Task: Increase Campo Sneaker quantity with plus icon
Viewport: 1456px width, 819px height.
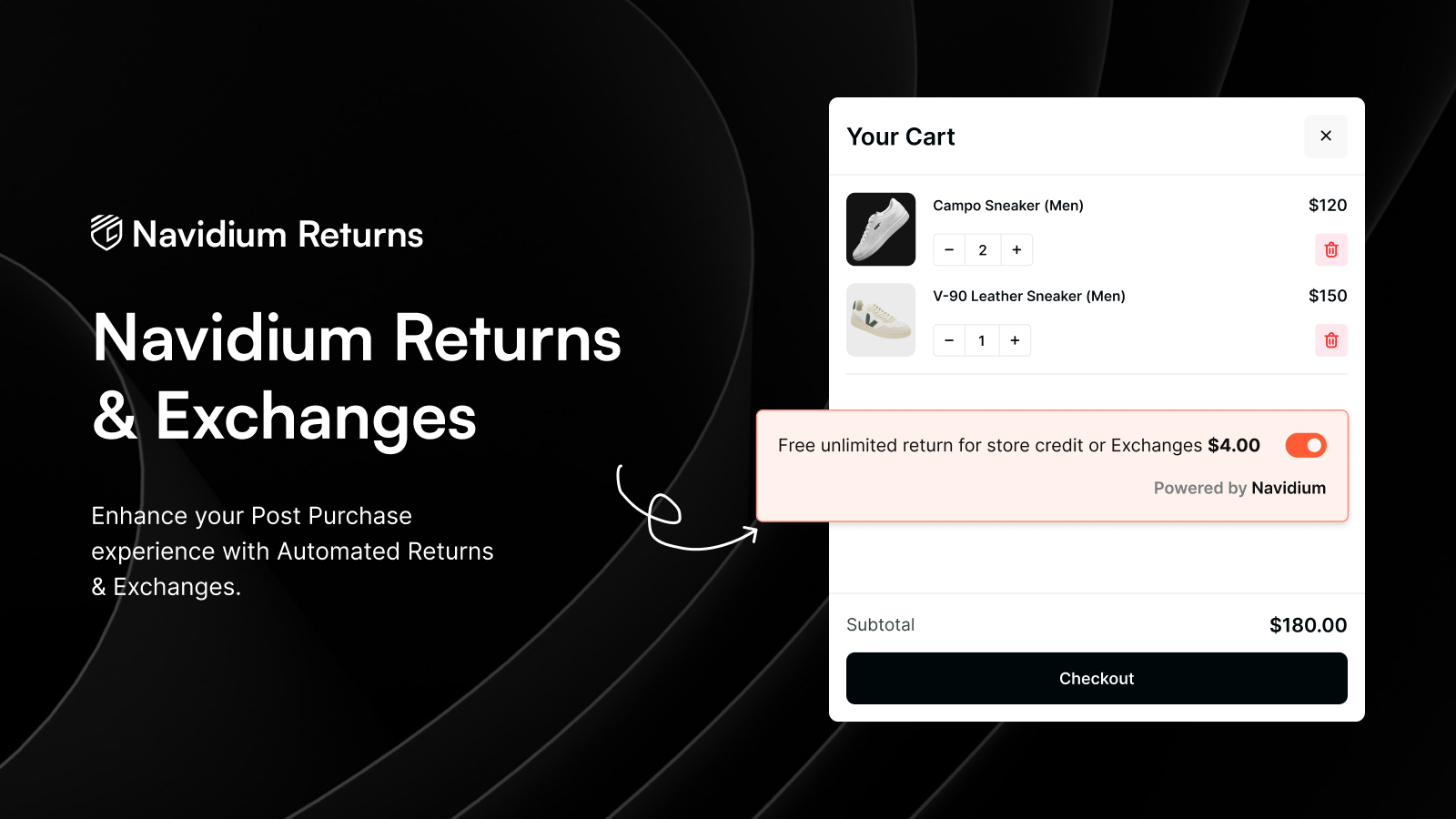Action: tap(1016, 249)
